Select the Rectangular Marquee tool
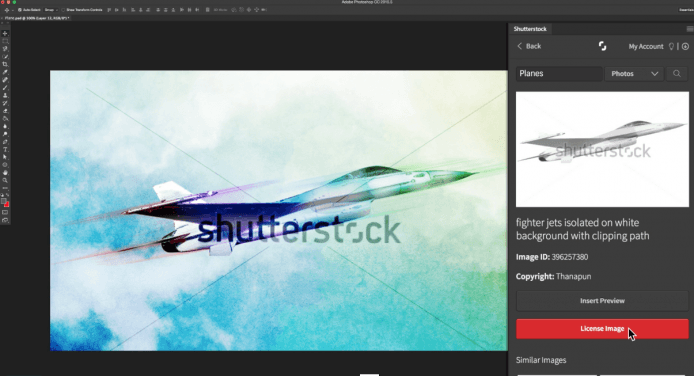The image size is (694, 376). (5, 41)
